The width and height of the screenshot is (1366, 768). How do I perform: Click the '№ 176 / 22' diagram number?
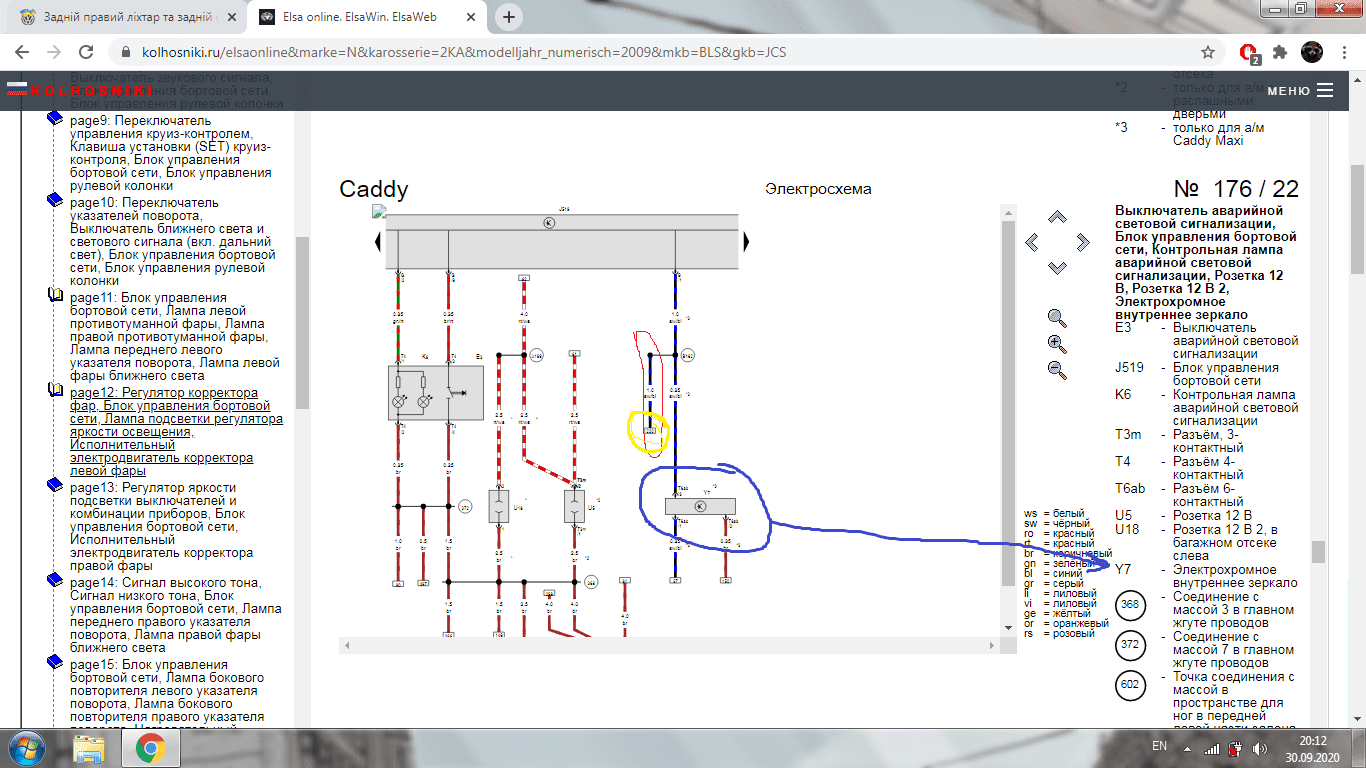pyautogui.click(x=1235, y=189)
